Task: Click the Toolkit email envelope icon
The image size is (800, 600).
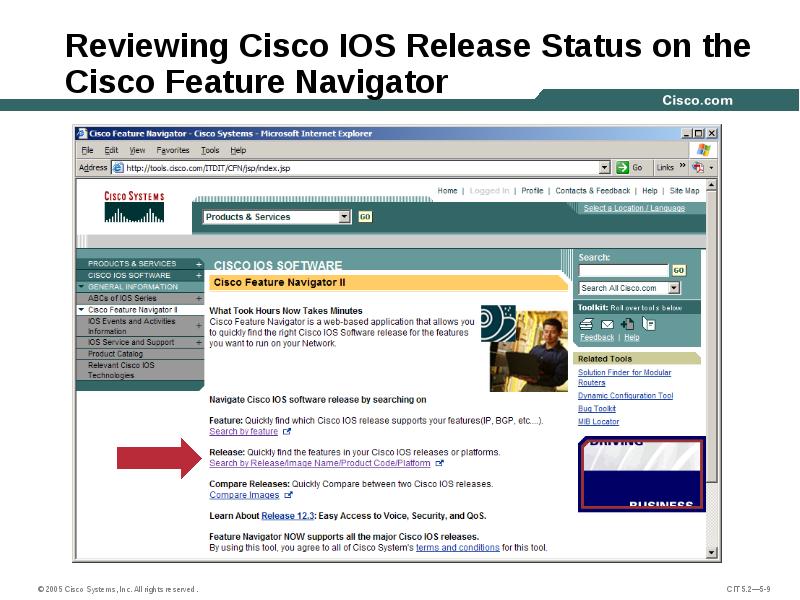Action: [x=607, y=324]
